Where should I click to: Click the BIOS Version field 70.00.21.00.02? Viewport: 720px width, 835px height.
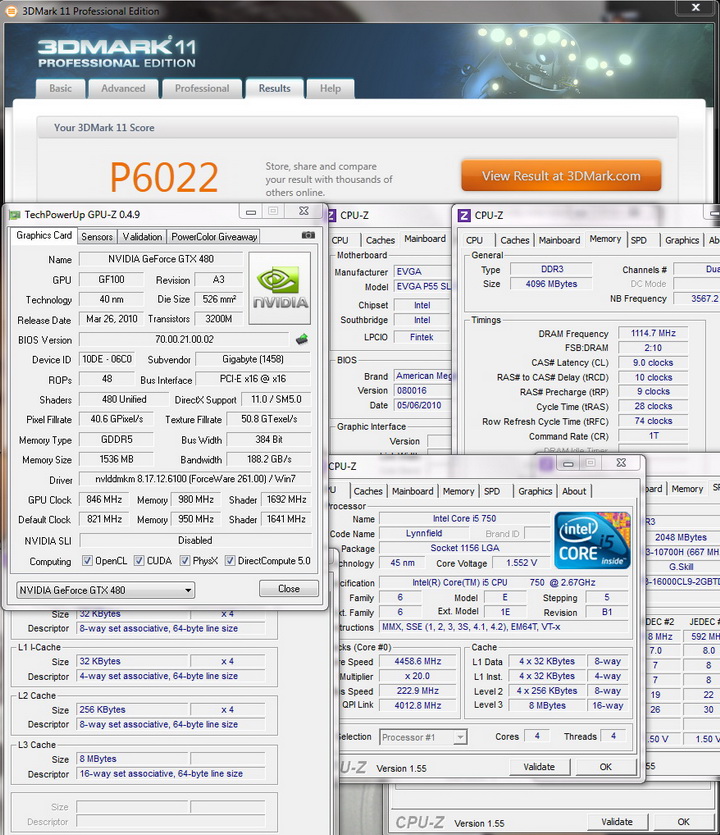point(184,339)
